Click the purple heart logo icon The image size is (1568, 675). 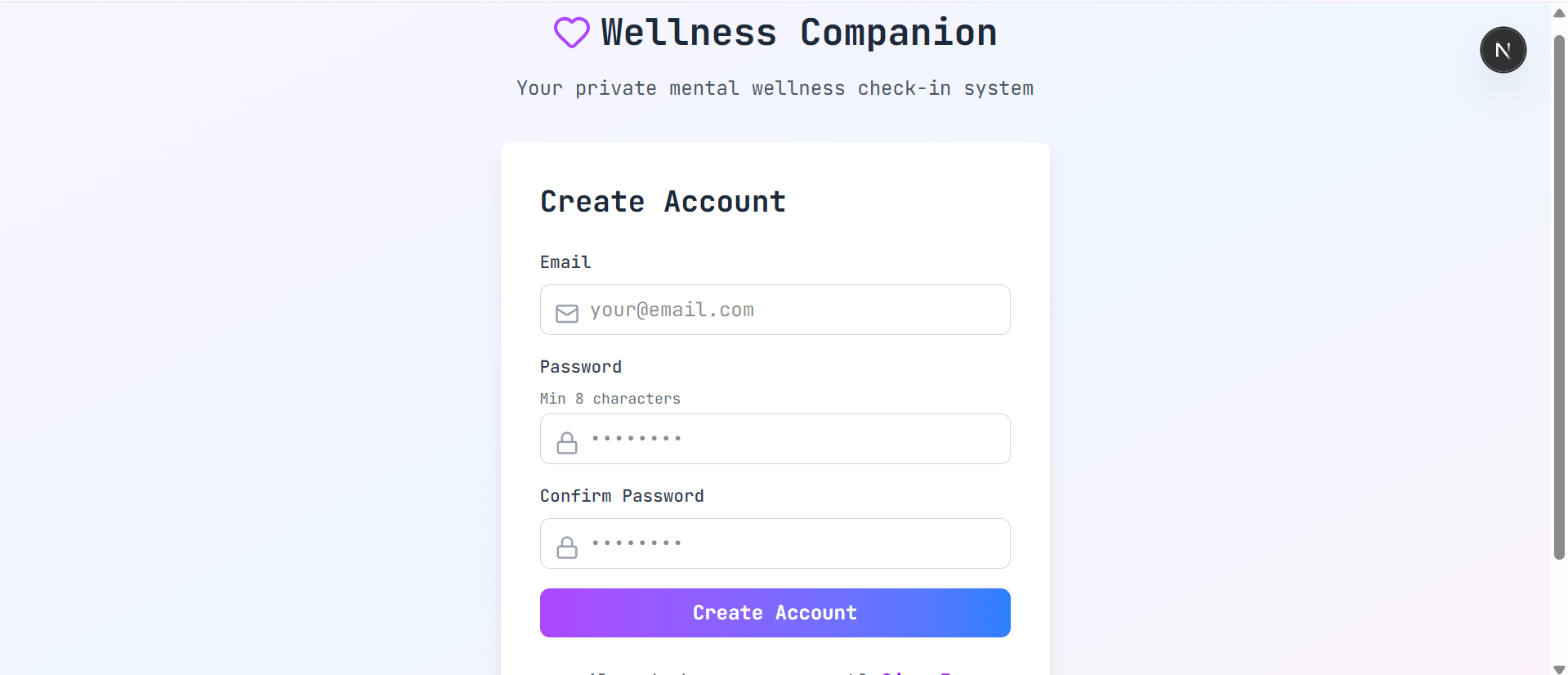click(571, 33)
